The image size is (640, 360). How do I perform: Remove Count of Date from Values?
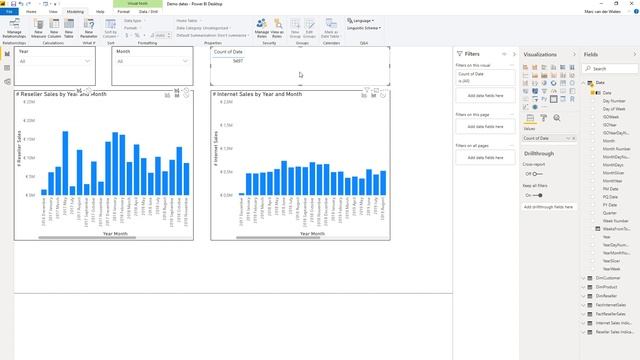tap(573, 138)
